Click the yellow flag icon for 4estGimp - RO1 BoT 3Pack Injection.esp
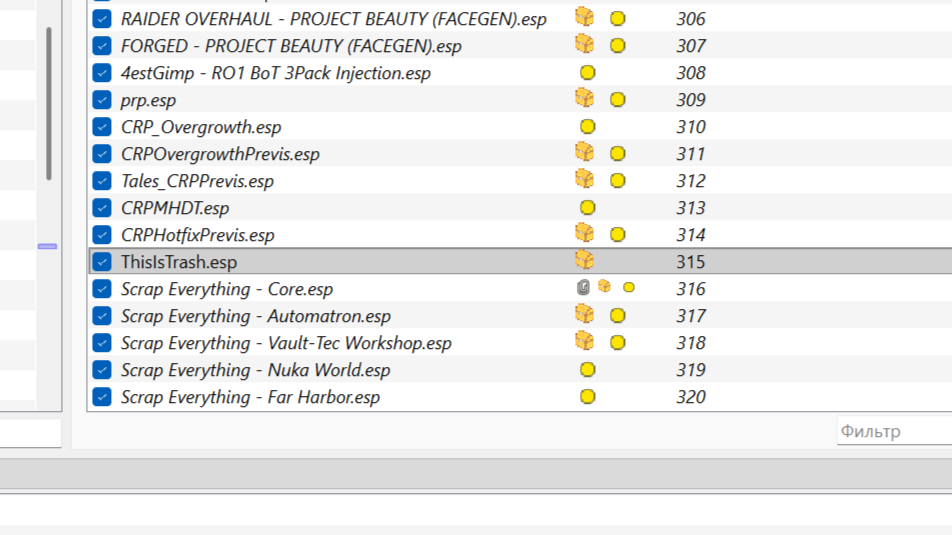The image size is (952, 535). click(588, 73)
